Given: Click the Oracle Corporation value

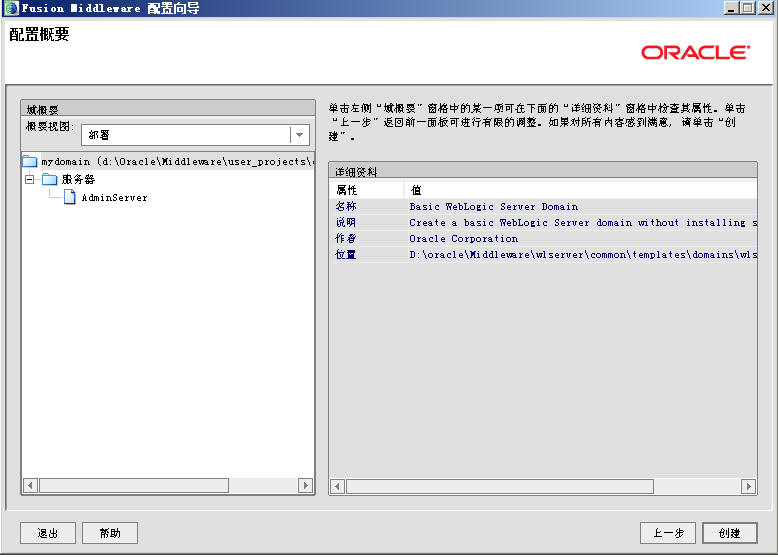Looking at the screenshot, I should (463, 238).
